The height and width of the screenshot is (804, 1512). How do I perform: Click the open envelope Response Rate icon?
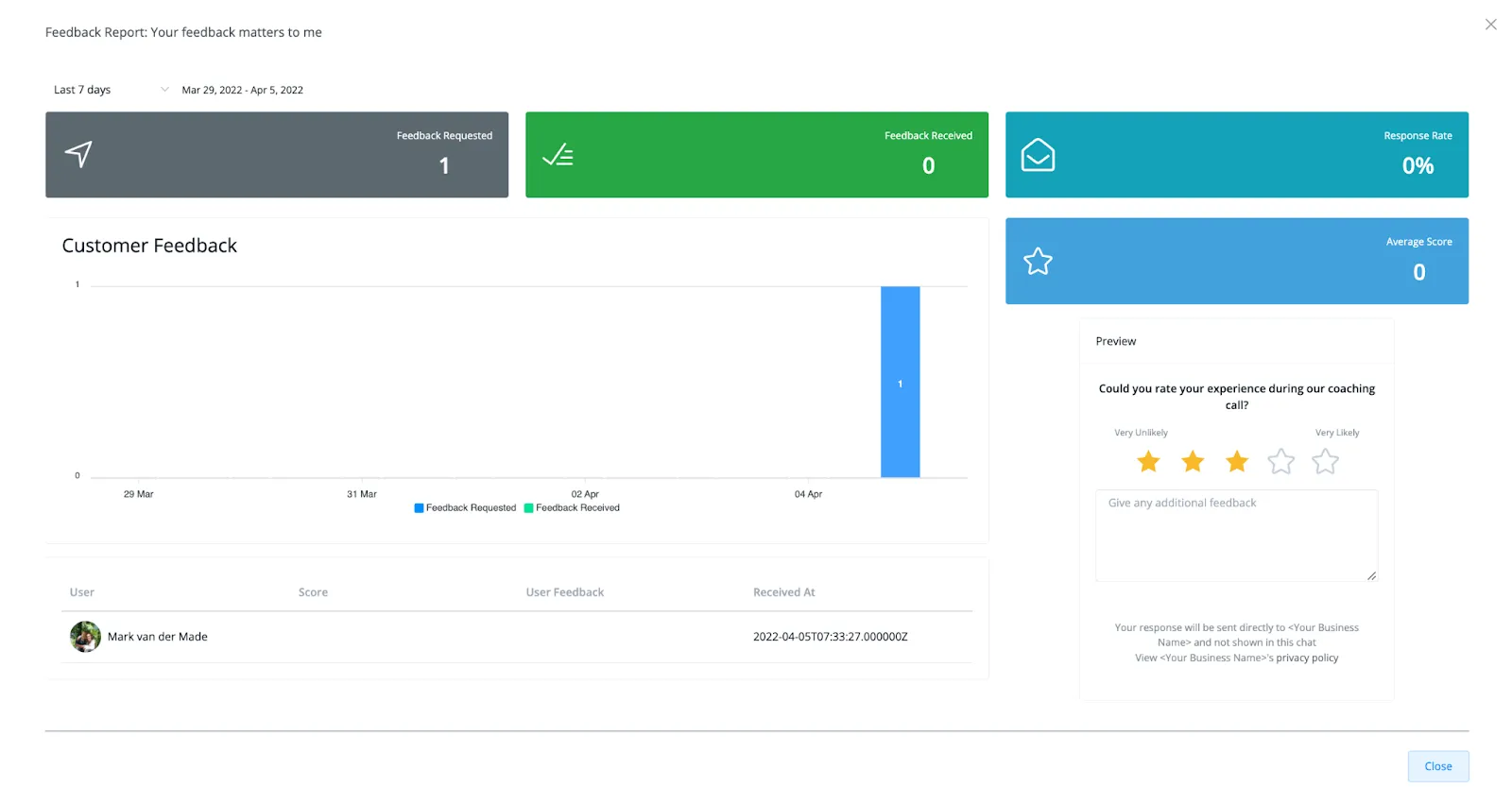(x=1038, y=155)
